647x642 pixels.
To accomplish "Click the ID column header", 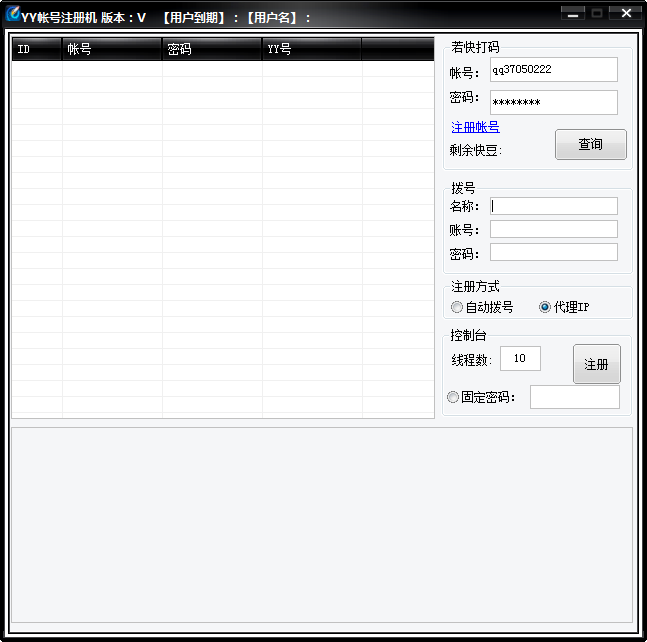I will click(36, 49).
